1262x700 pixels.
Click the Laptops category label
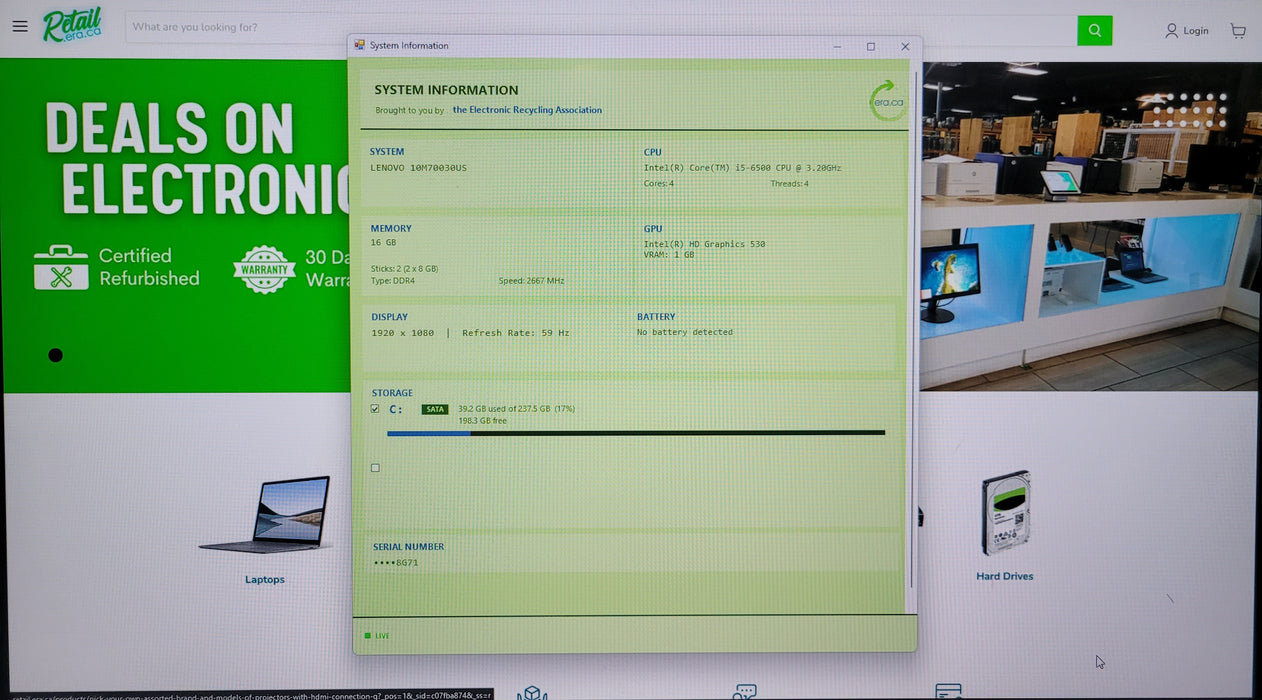[265, 580]
